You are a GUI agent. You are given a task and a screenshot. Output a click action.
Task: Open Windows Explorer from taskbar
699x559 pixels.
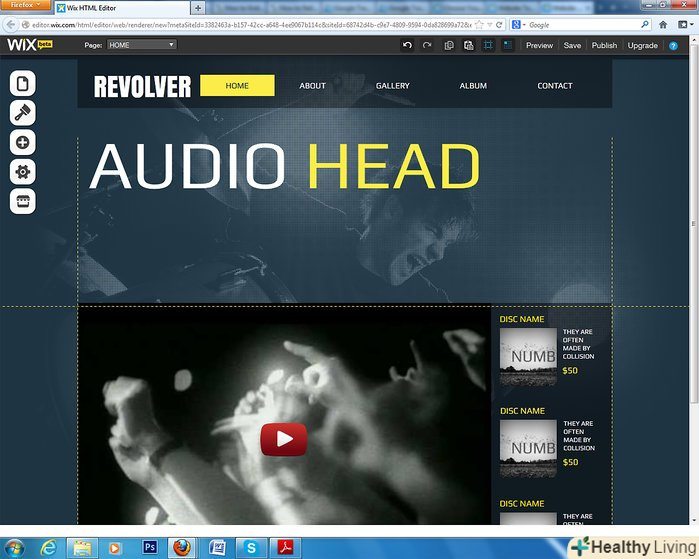[x=82, y=548]
